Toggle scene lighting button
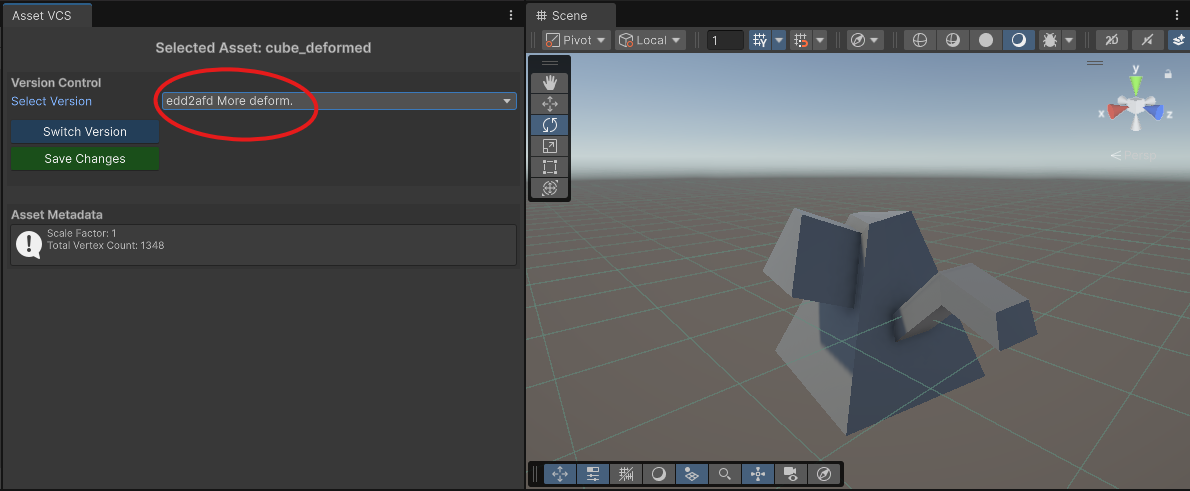The image size is (1190, 491). (1148, 40)
